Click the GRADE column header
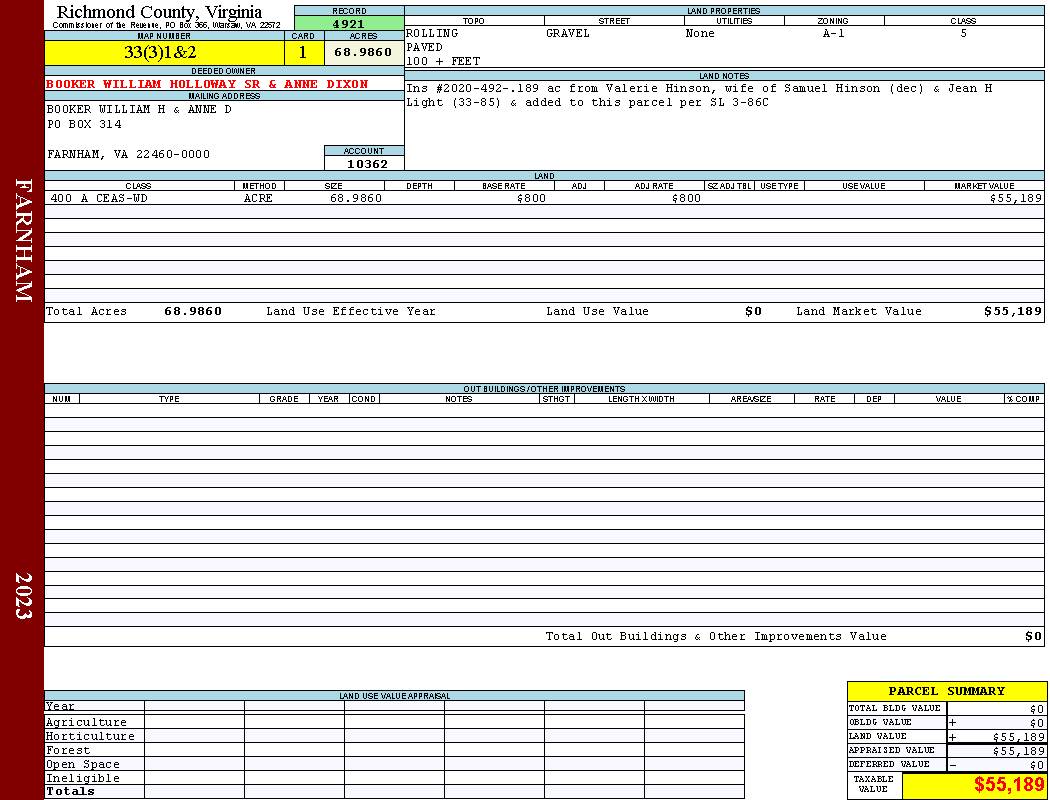 coord(284,399)
